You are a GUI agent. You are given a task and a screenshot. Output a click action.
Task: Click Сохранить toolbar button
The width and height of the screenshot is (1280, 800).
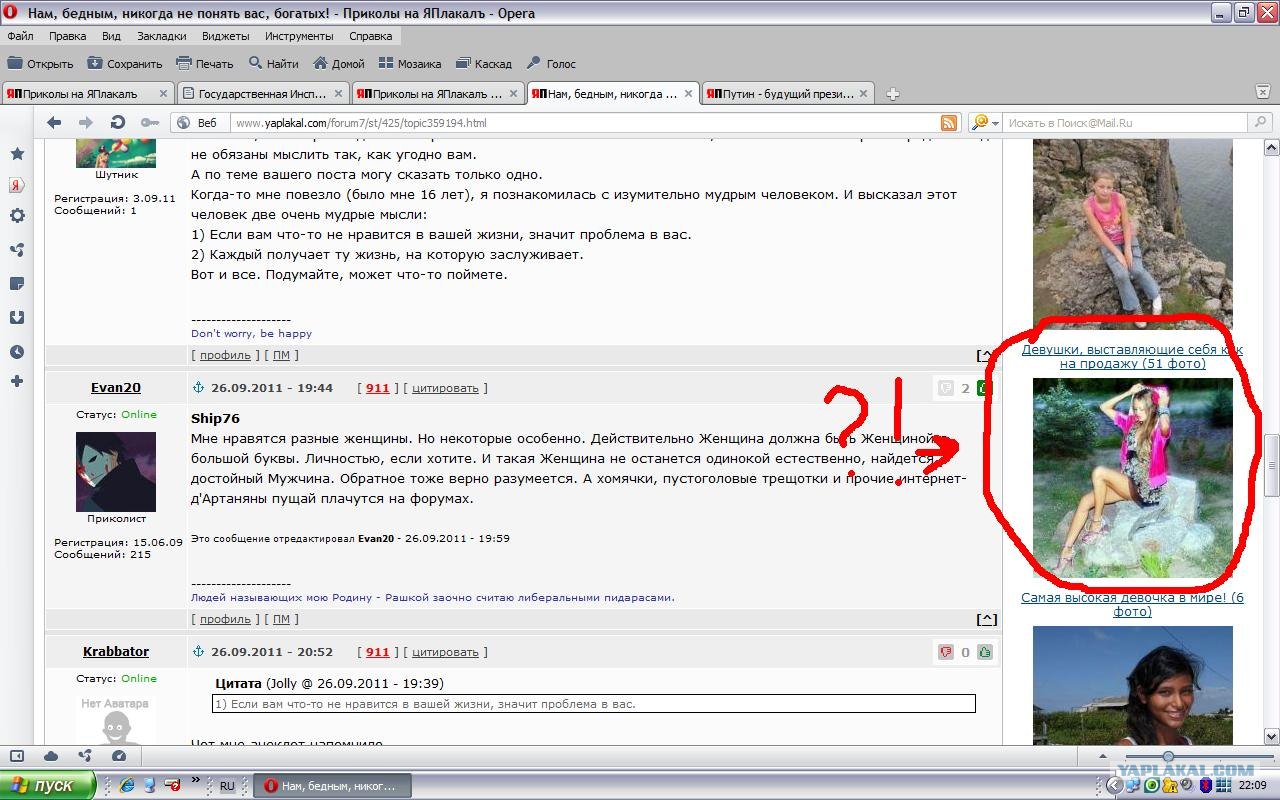click(x=124, y=63)
